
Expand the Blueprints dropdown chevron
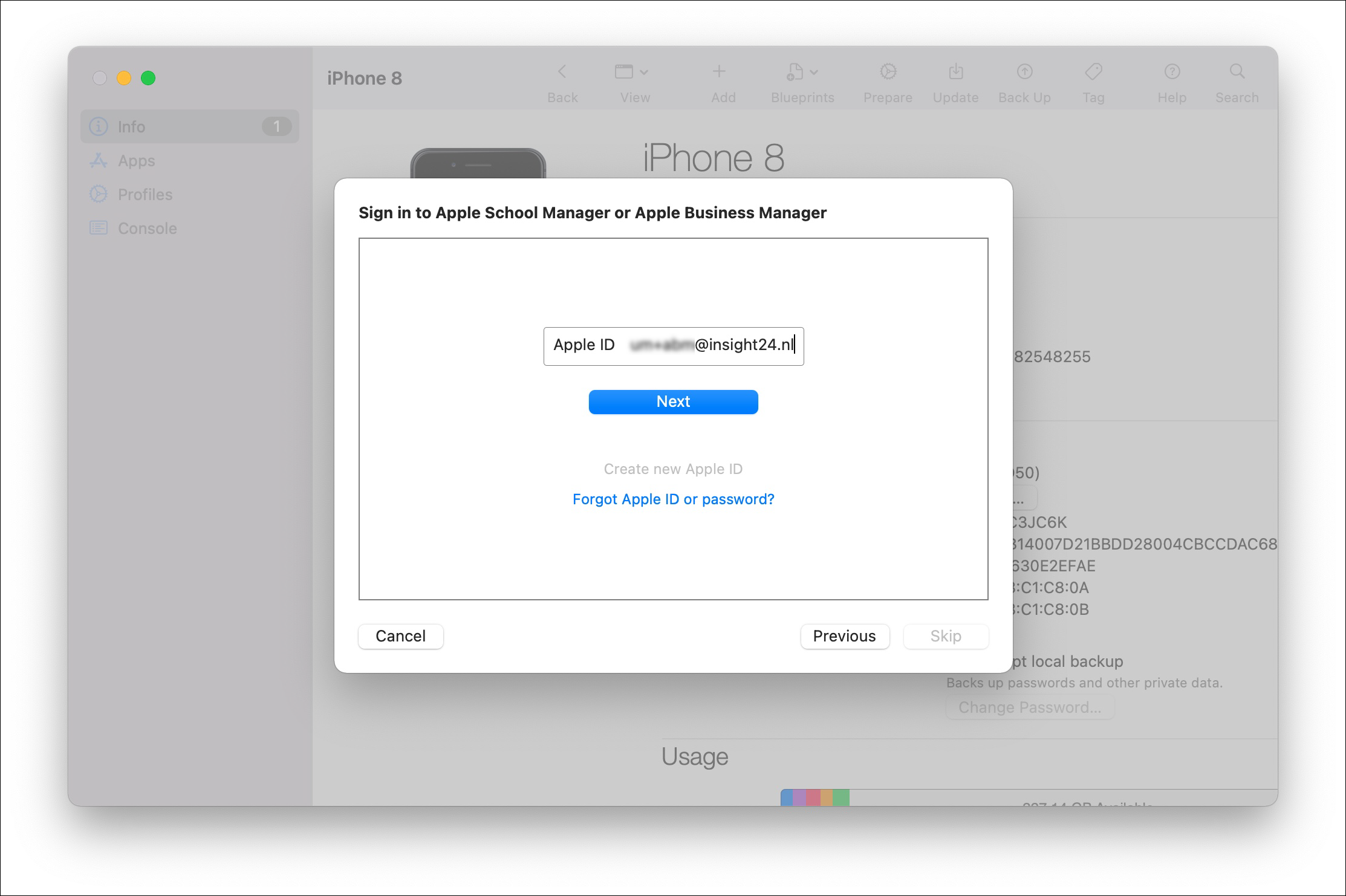[x=814, y=73]
